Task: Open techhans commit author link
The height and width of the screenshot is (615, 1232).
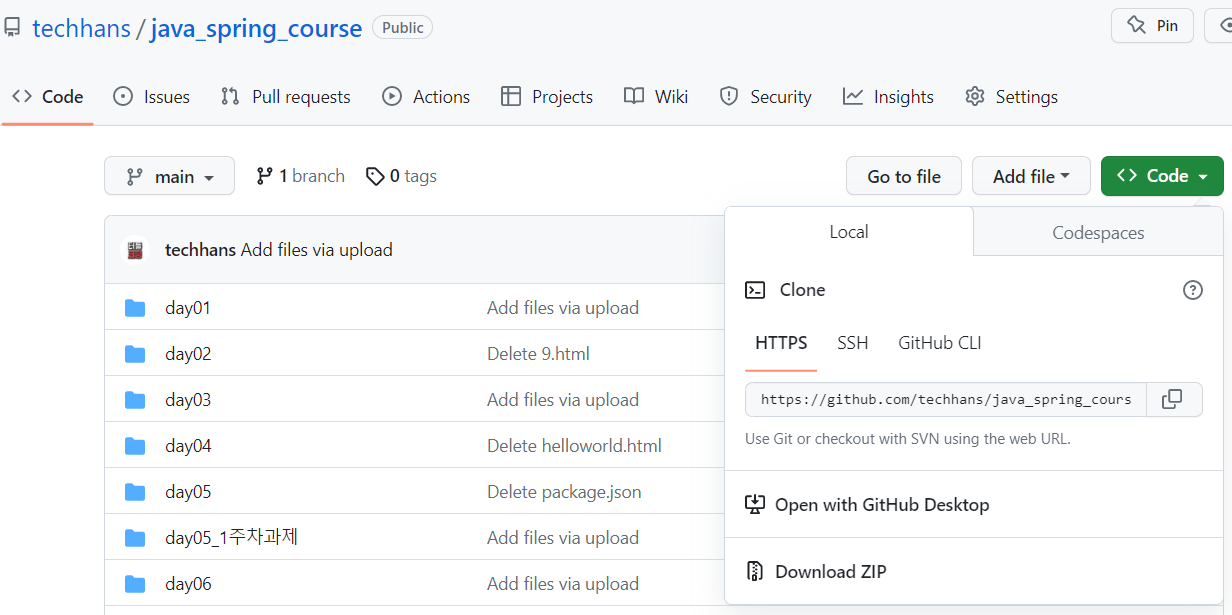Action: click(200, 250)
